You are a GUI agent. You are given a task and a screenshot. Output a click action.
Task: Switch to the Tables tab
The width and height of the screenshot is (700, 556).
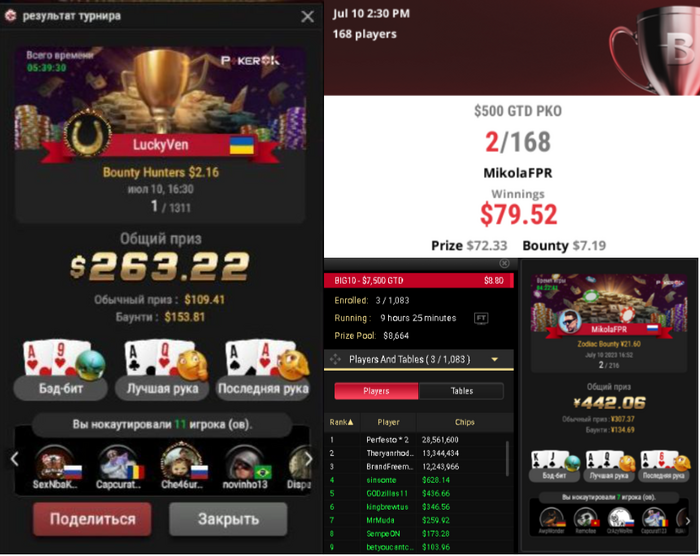point(462,391)
